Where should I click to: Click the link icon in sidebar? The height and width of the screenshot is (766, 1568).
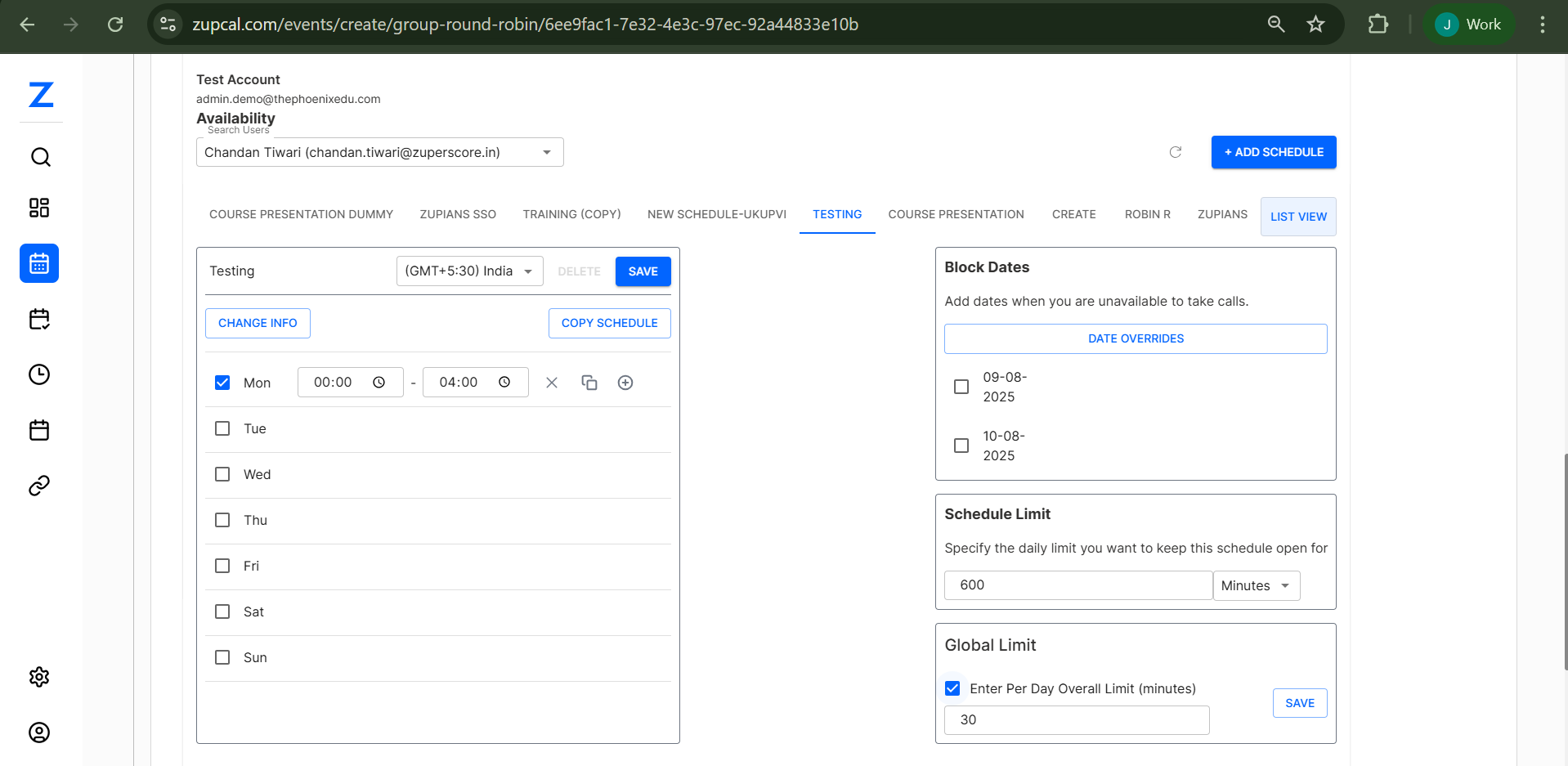39,486
